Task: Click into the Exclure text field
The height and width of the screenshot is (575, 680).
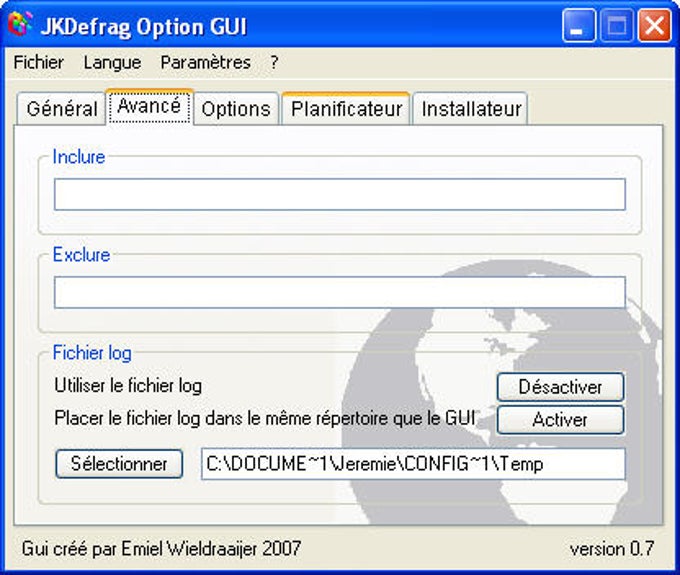Action: [340, 292]
